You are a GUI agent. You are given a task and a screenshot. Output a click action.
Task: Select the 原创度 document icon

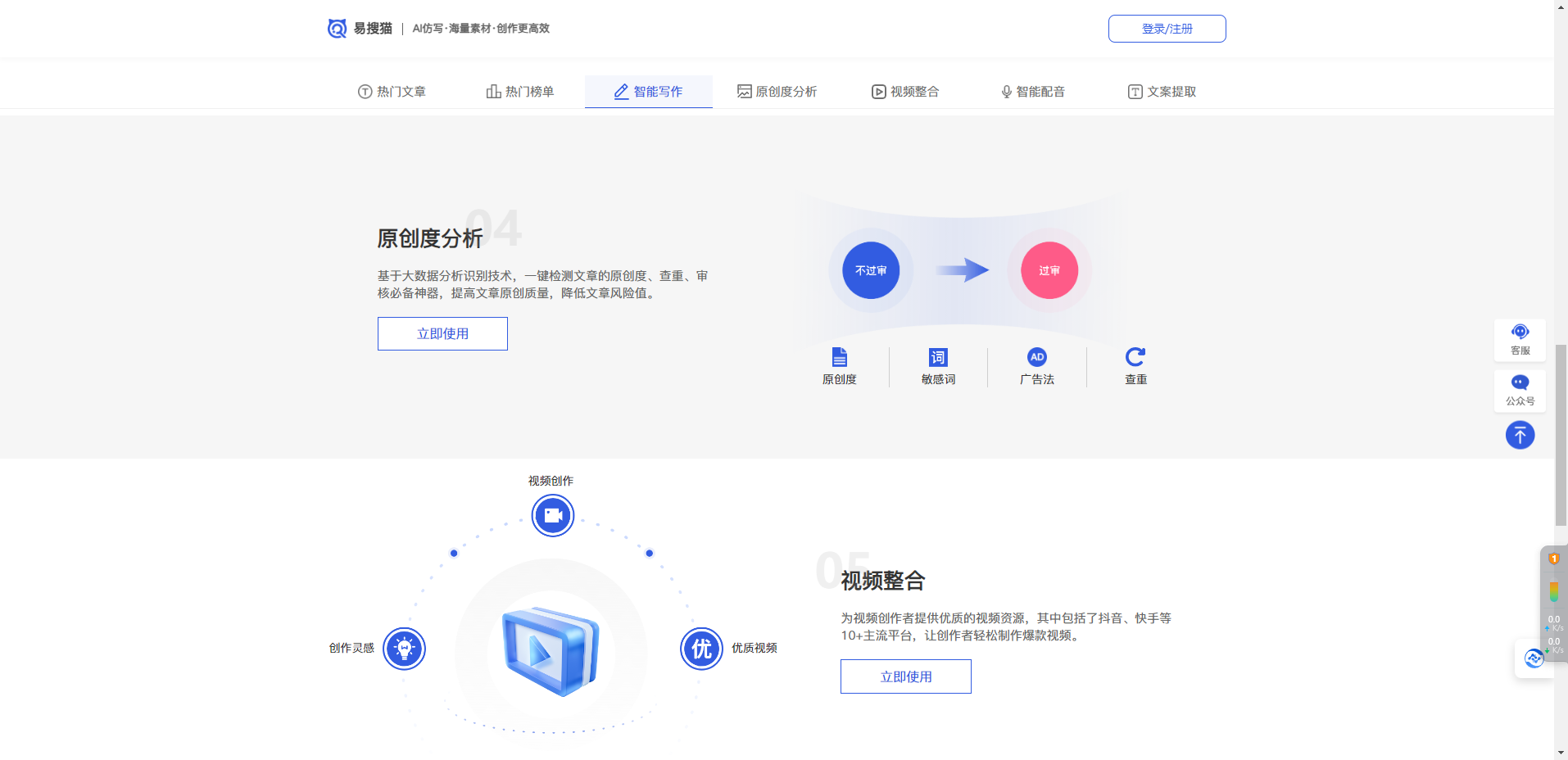839,357
